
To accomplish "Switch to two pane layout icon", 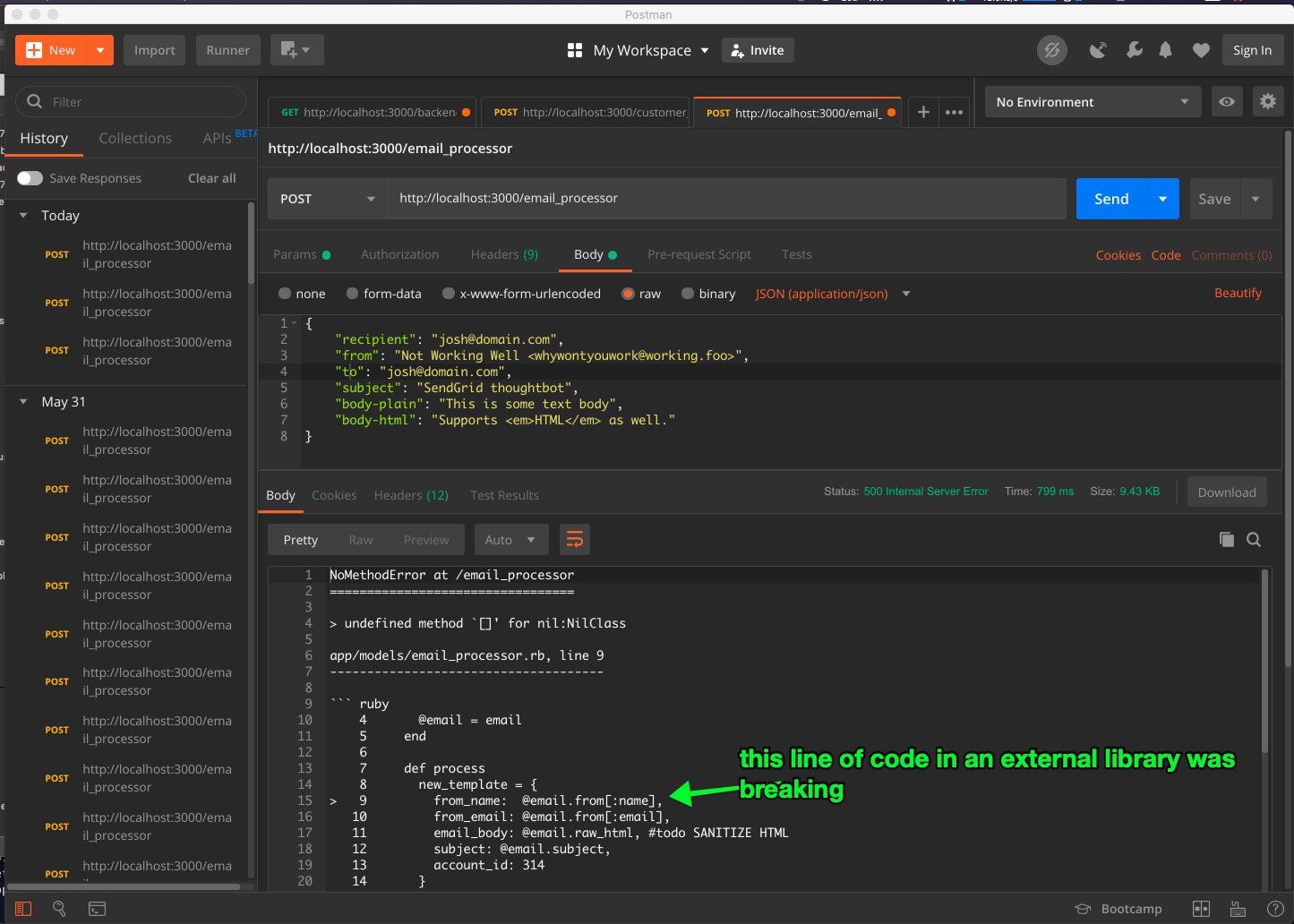I will coord(1201,909).
